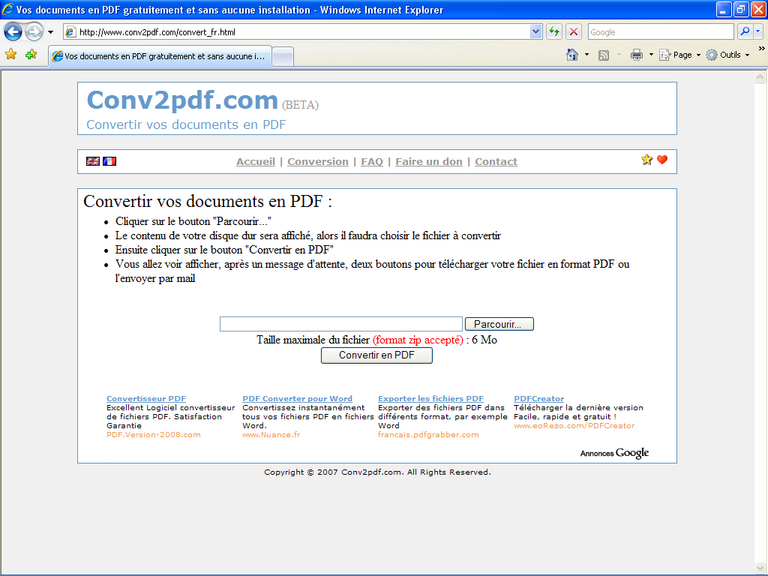
Task: Click the Google search box
Action: coord(660,32)
